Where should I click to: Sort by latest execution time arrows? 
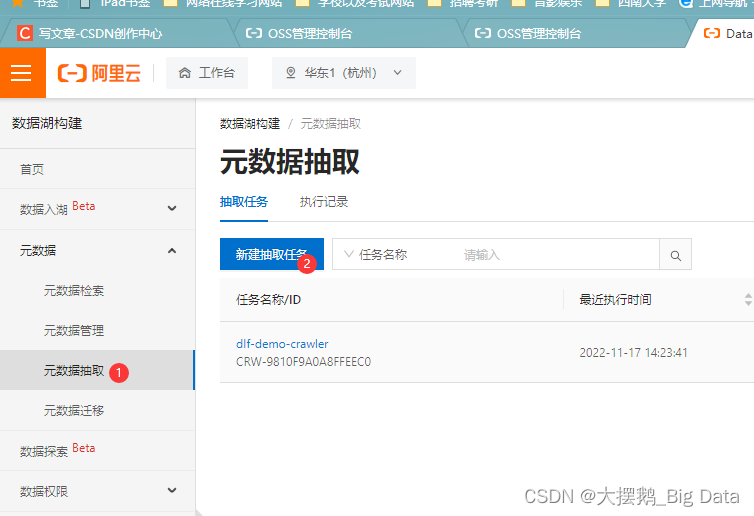coord(748,300)
